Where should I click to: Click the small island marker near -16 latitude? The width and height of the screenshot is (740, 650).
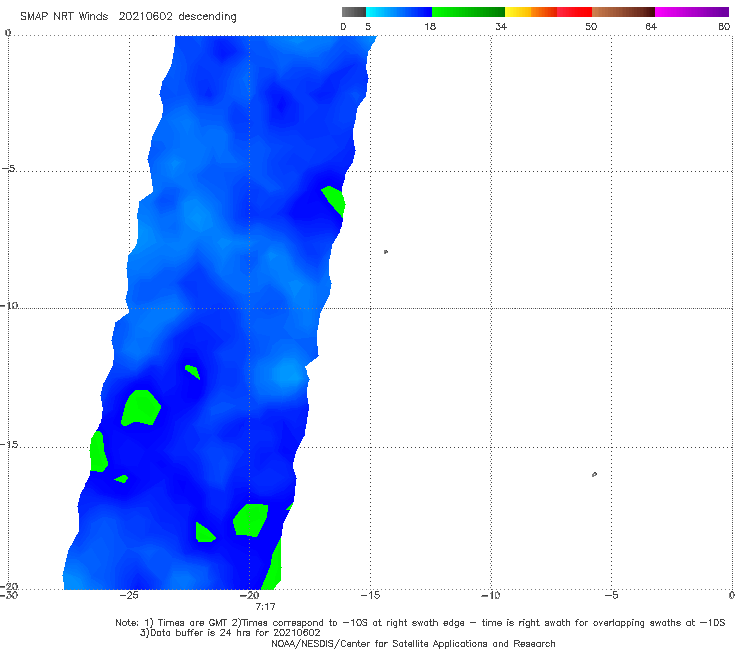coord(594,474)
